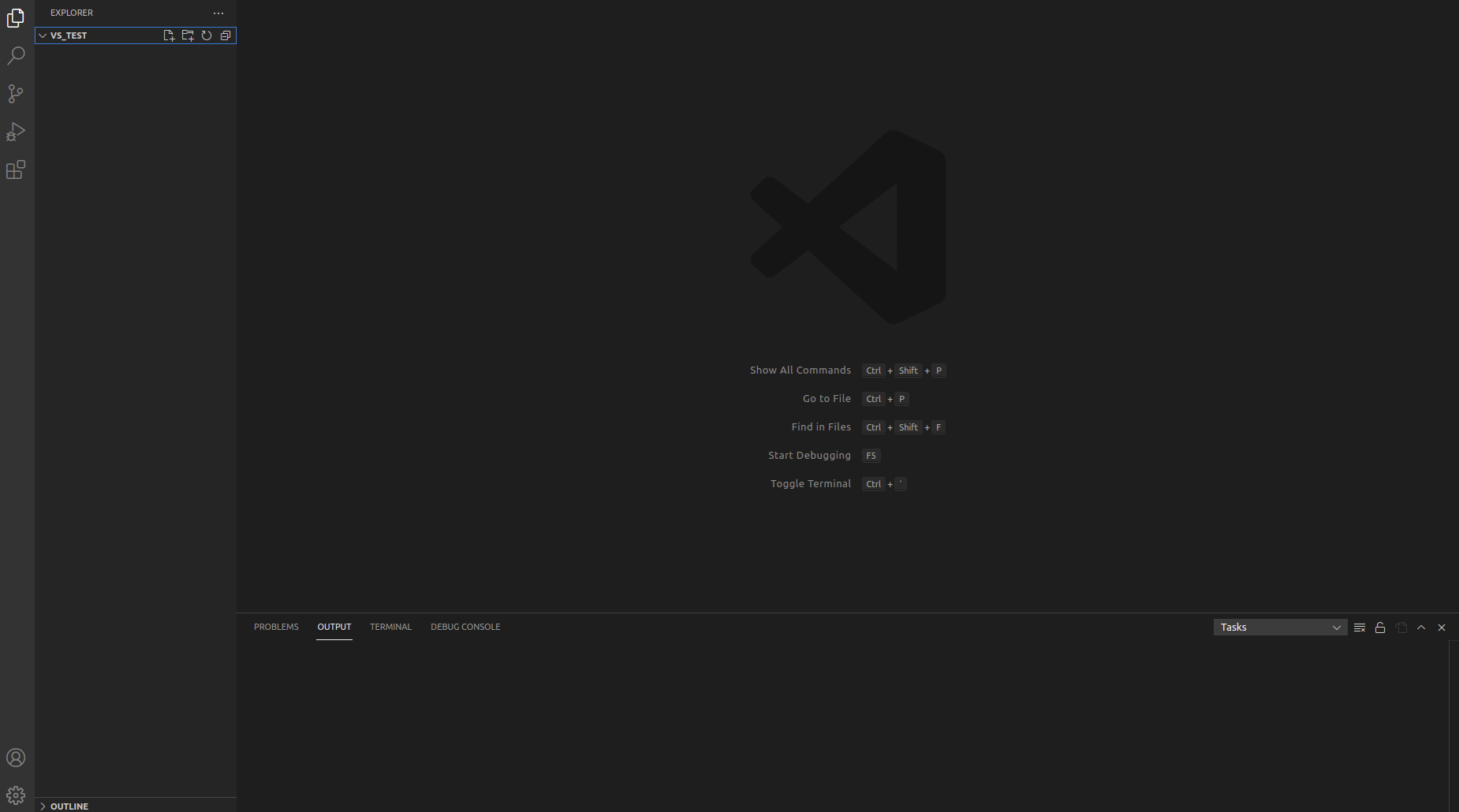Open the Debug Console tab

coord(465,627)
